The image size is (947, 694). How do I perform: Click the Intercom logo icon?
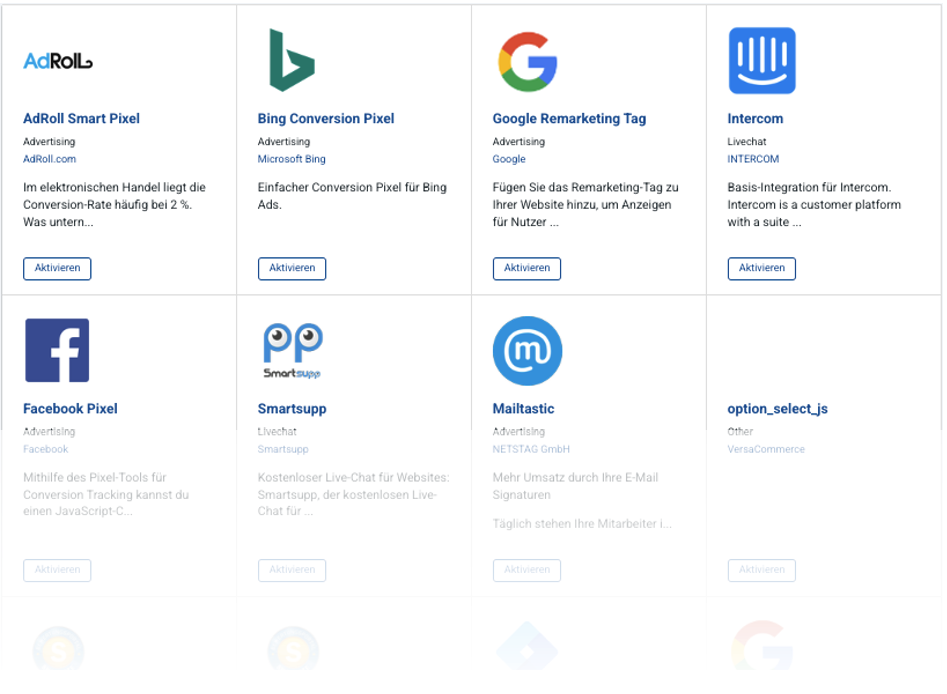[762, 60]
